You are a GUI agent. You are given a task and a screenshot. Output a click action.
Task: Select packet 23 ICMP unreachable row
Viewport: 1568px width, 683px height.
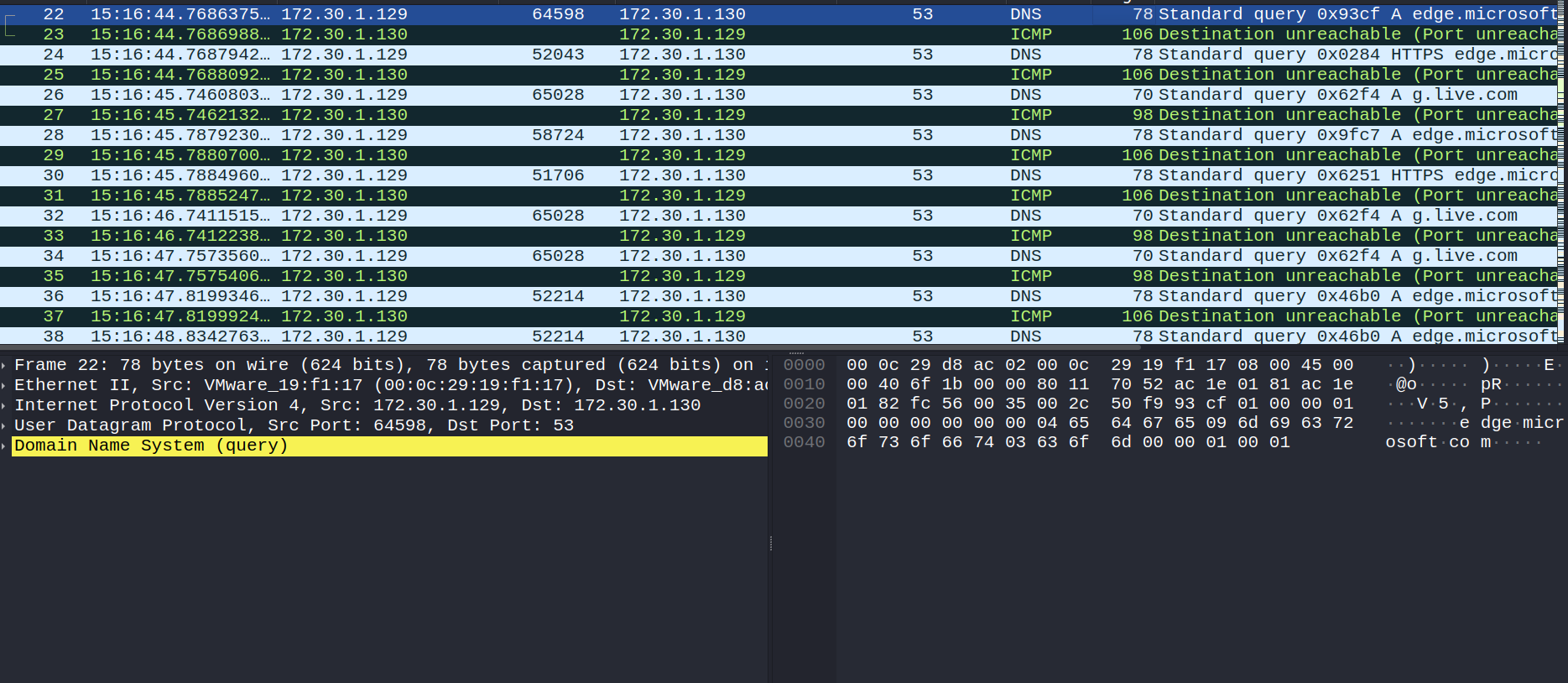(779, 34)
